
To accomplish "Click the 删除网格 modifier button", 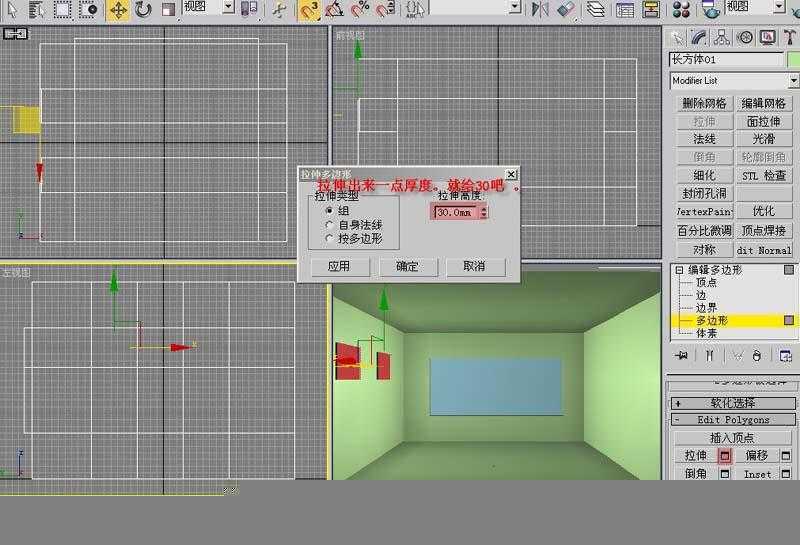I will pyautogui.click(x=705, y=104).
